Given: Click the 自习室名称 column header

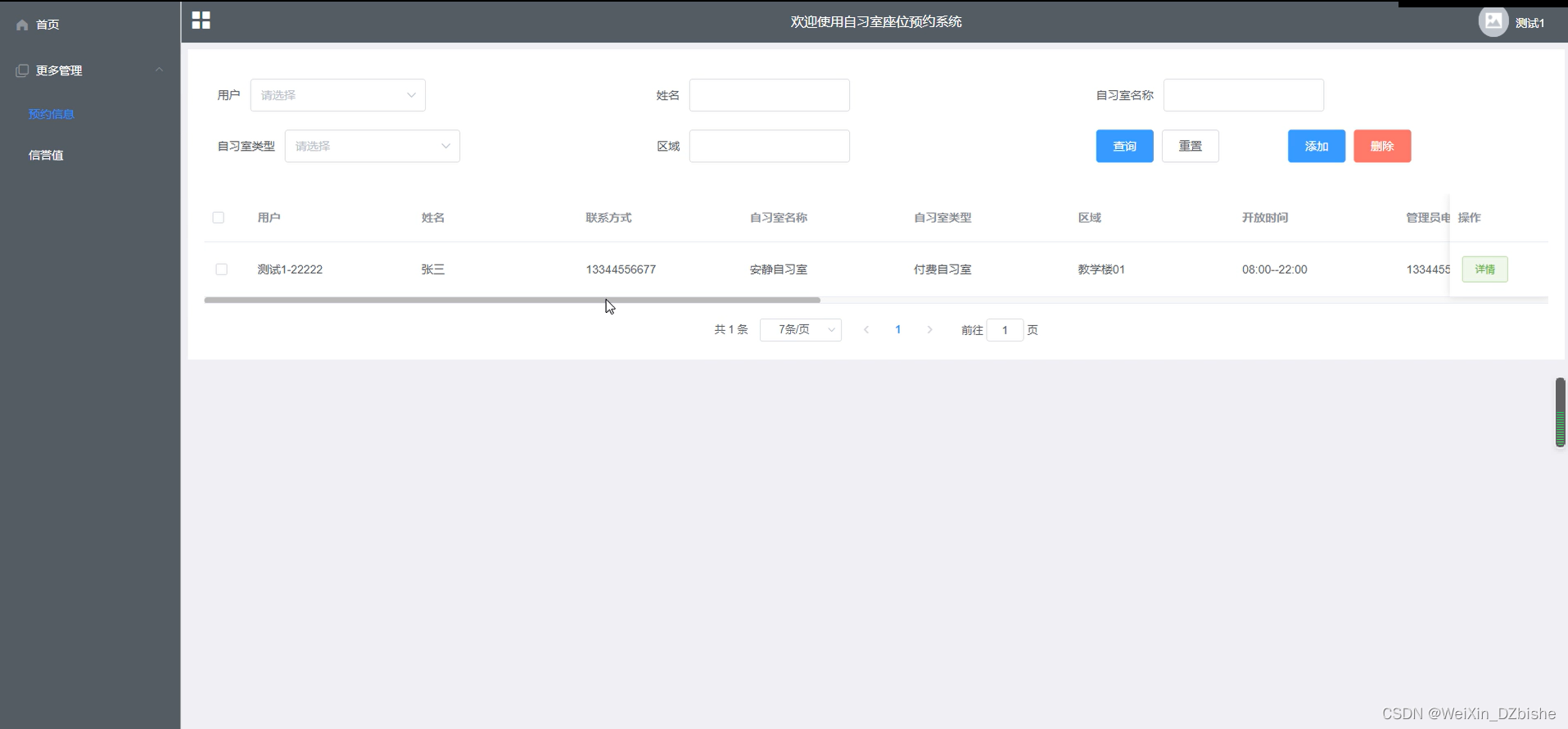Looking at the screenshot, I should tap(779, 218).
